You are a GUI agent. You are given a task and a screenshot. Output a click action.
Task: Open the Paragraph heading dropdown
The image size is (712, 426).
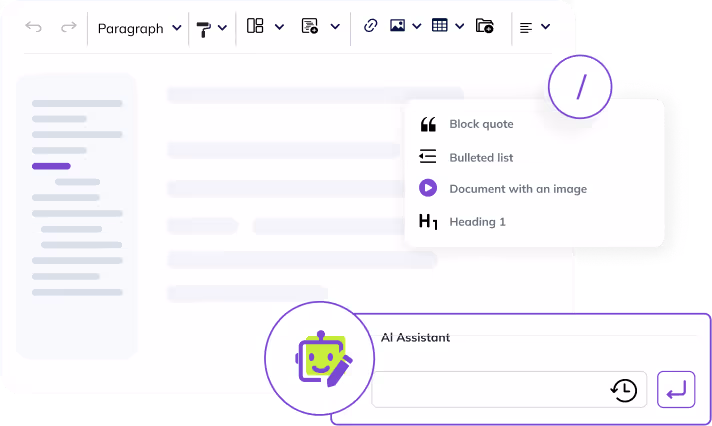(x=139, y=28)
